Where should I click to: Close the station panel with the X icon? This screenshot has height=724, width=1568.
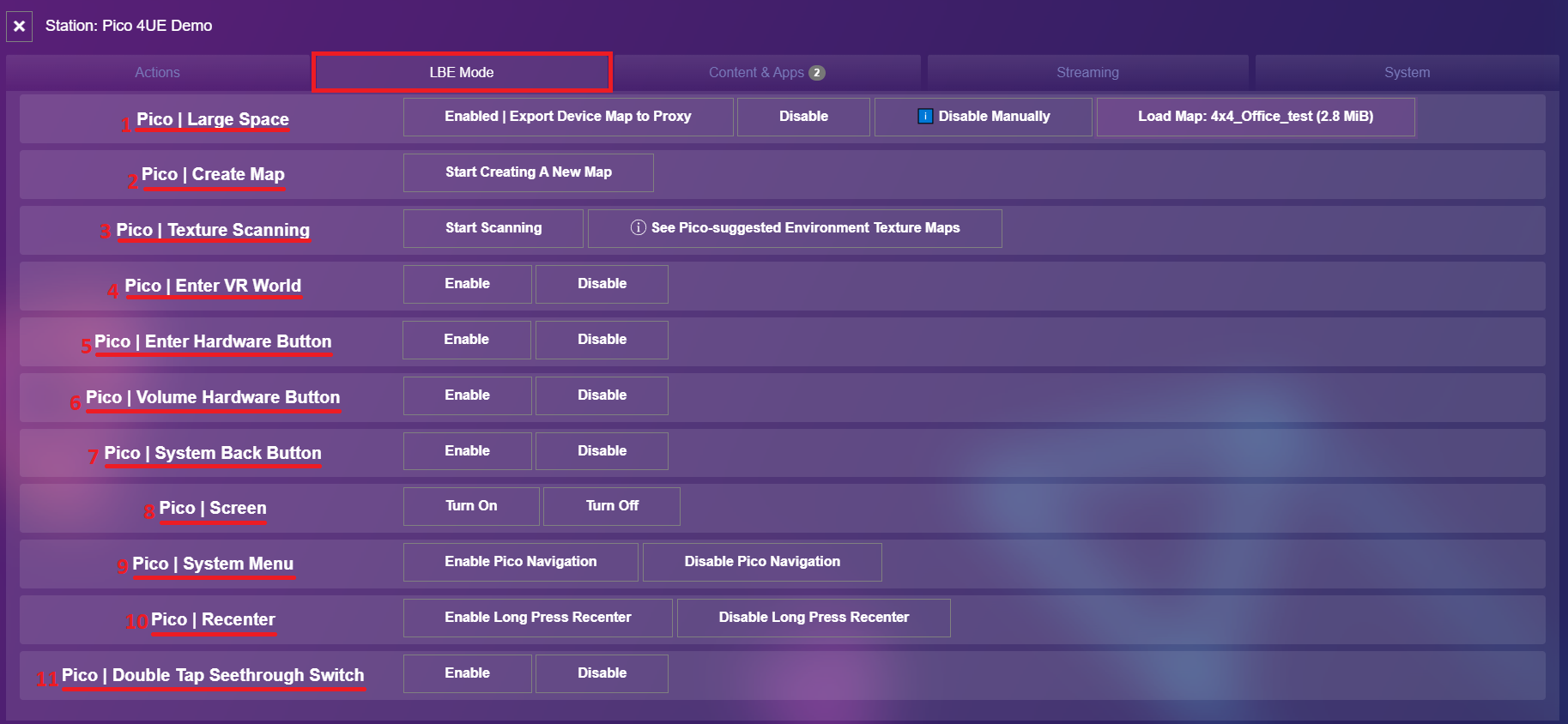click(19, 27)
